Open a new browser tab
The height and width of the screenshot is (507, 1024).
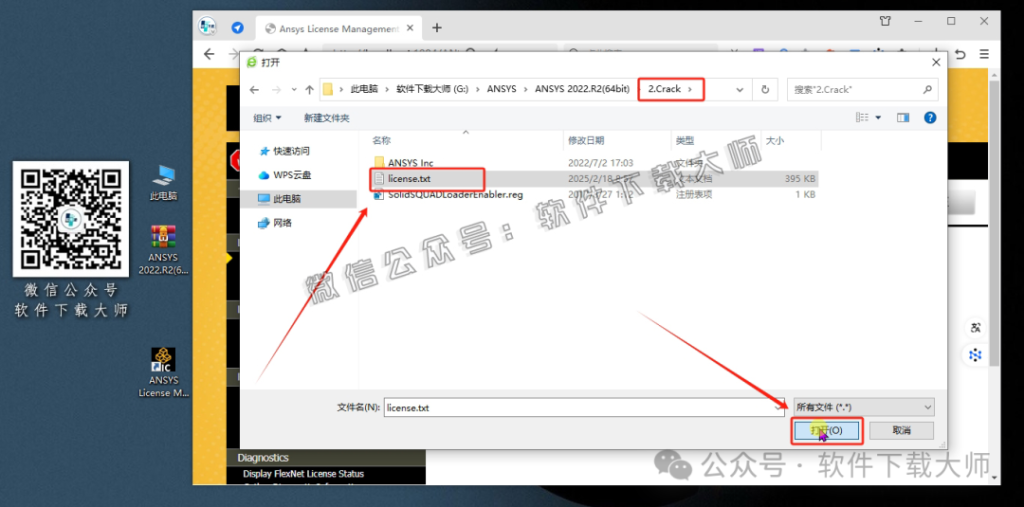(437, 27)
